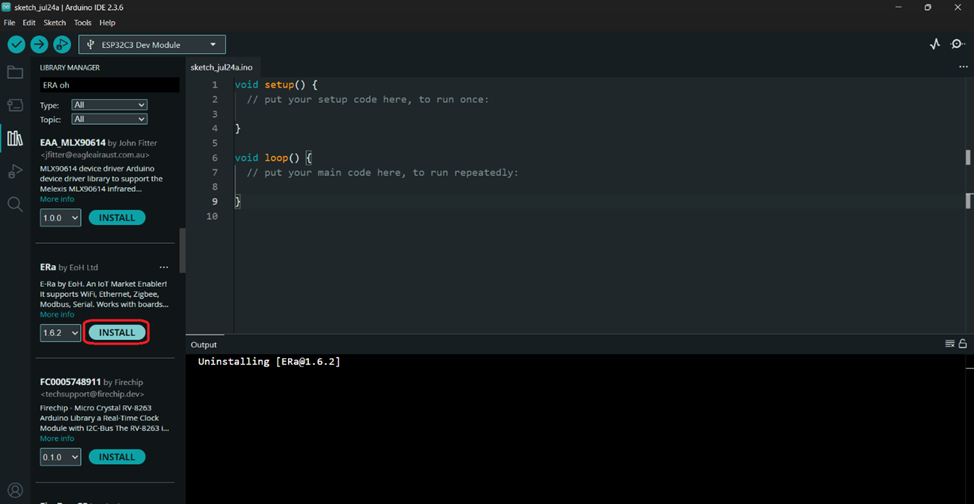Image resolution: width=974 pixels, height=504 pixels.
Task: Click the put your setup code comment
Action: click(x=368, y=99)
